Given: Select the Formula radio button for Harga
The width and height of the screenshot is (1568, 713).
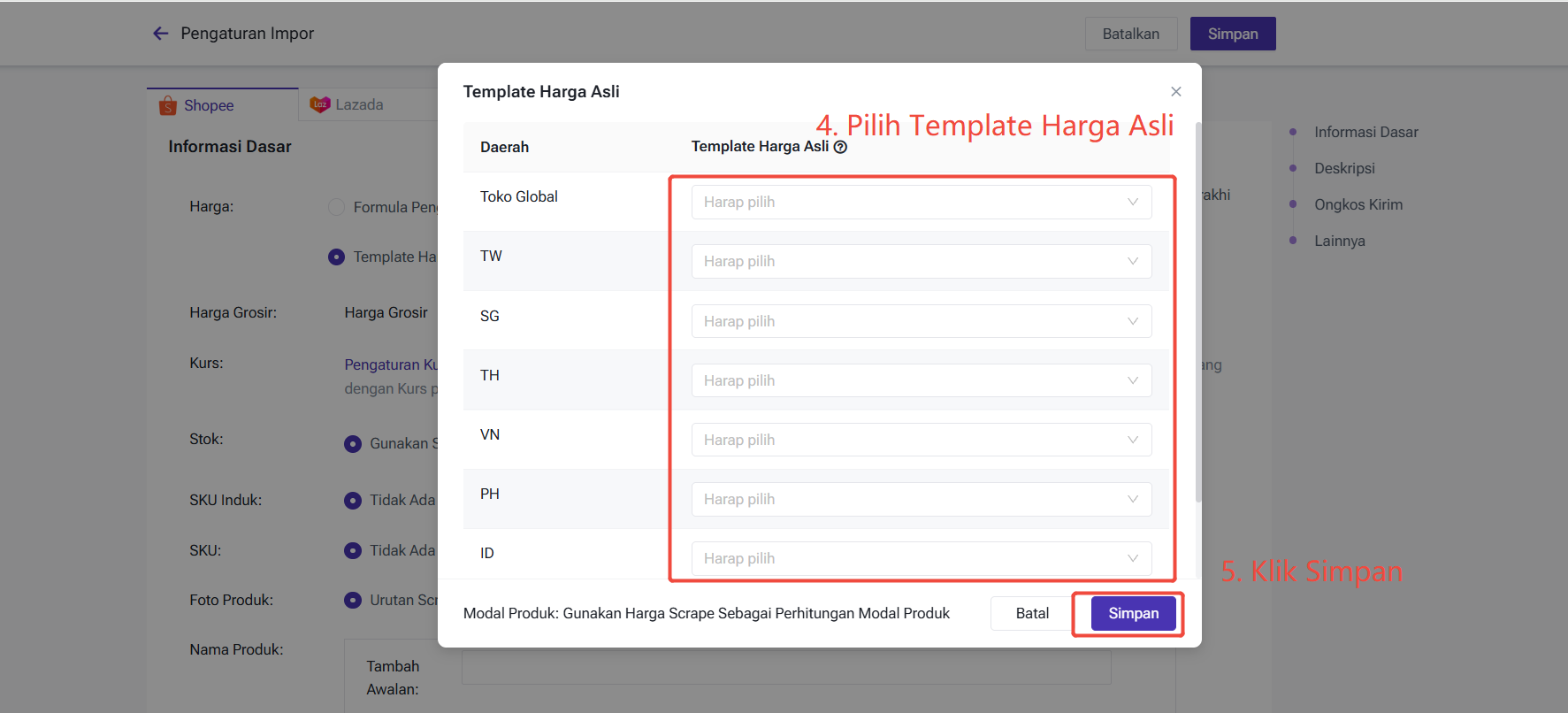Looking at the screenshot, I should [336, 207].
